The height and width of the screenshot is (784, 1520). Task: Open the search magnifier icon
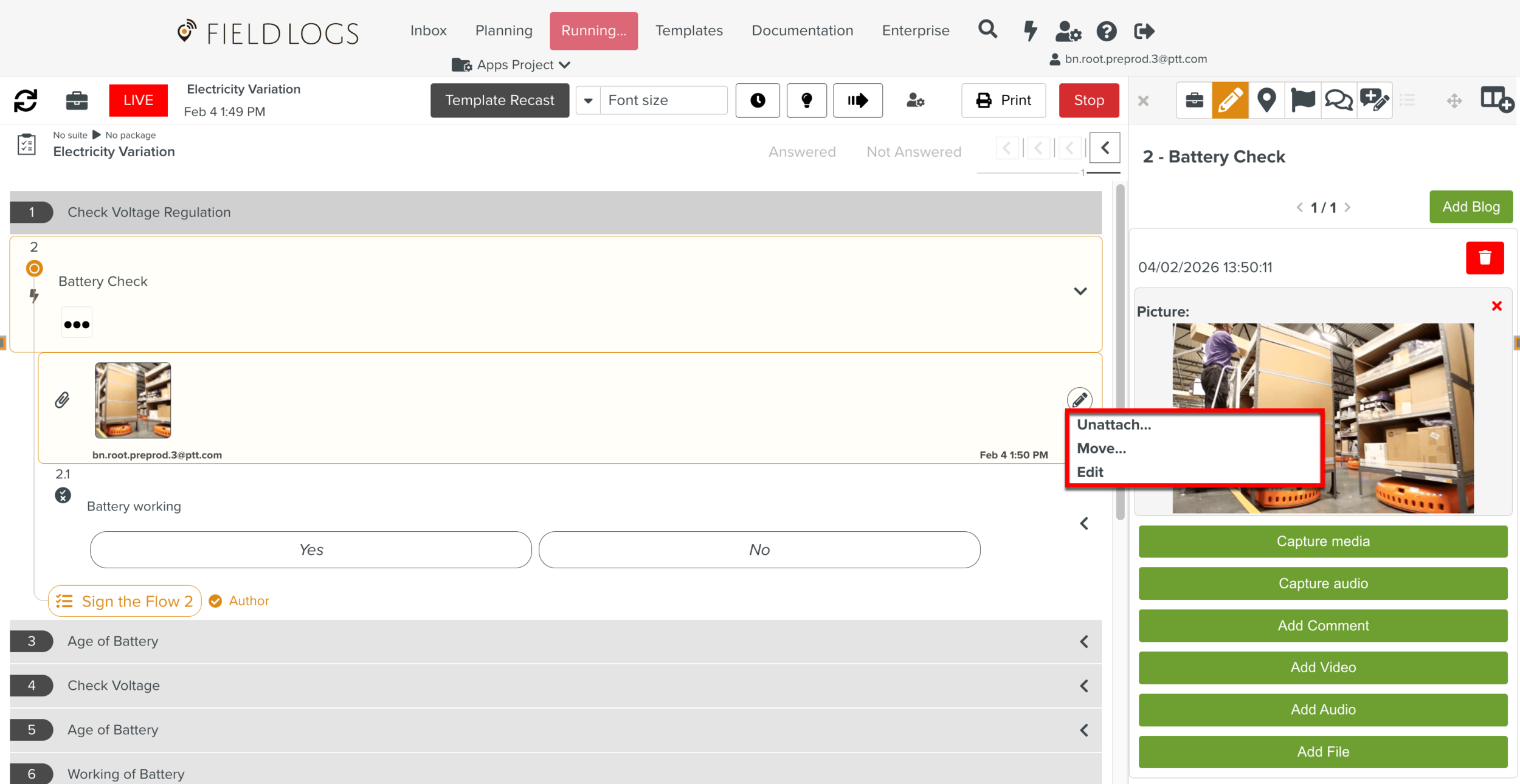[x=987, y=30]
